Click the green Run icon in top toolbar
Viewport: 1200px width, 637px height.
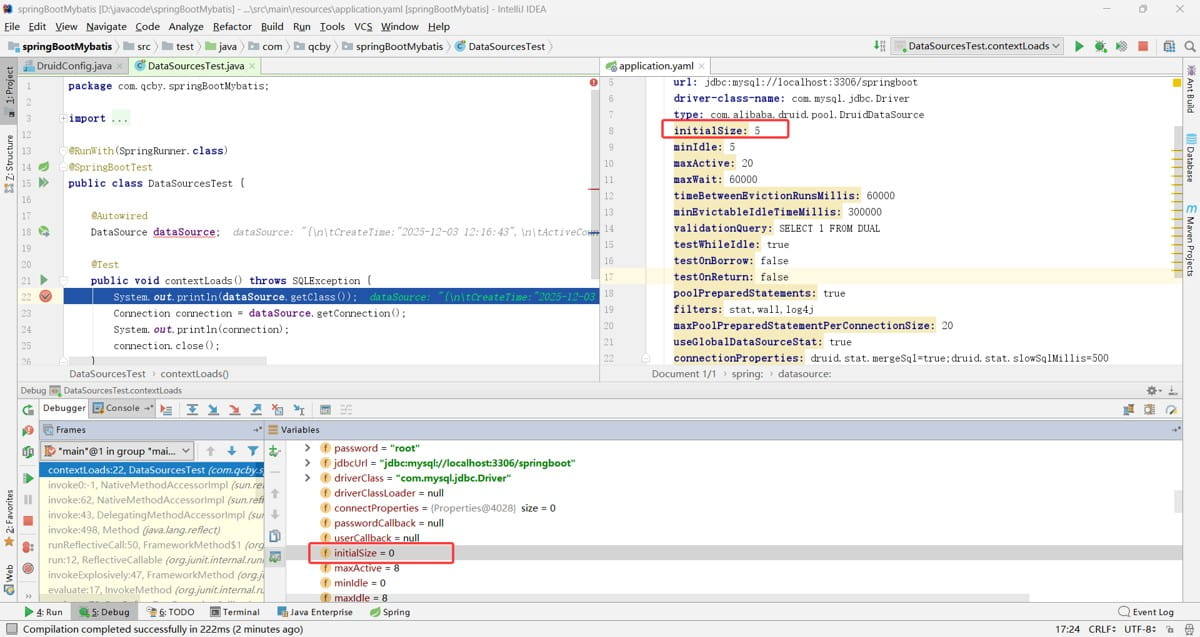point(1079,46)
